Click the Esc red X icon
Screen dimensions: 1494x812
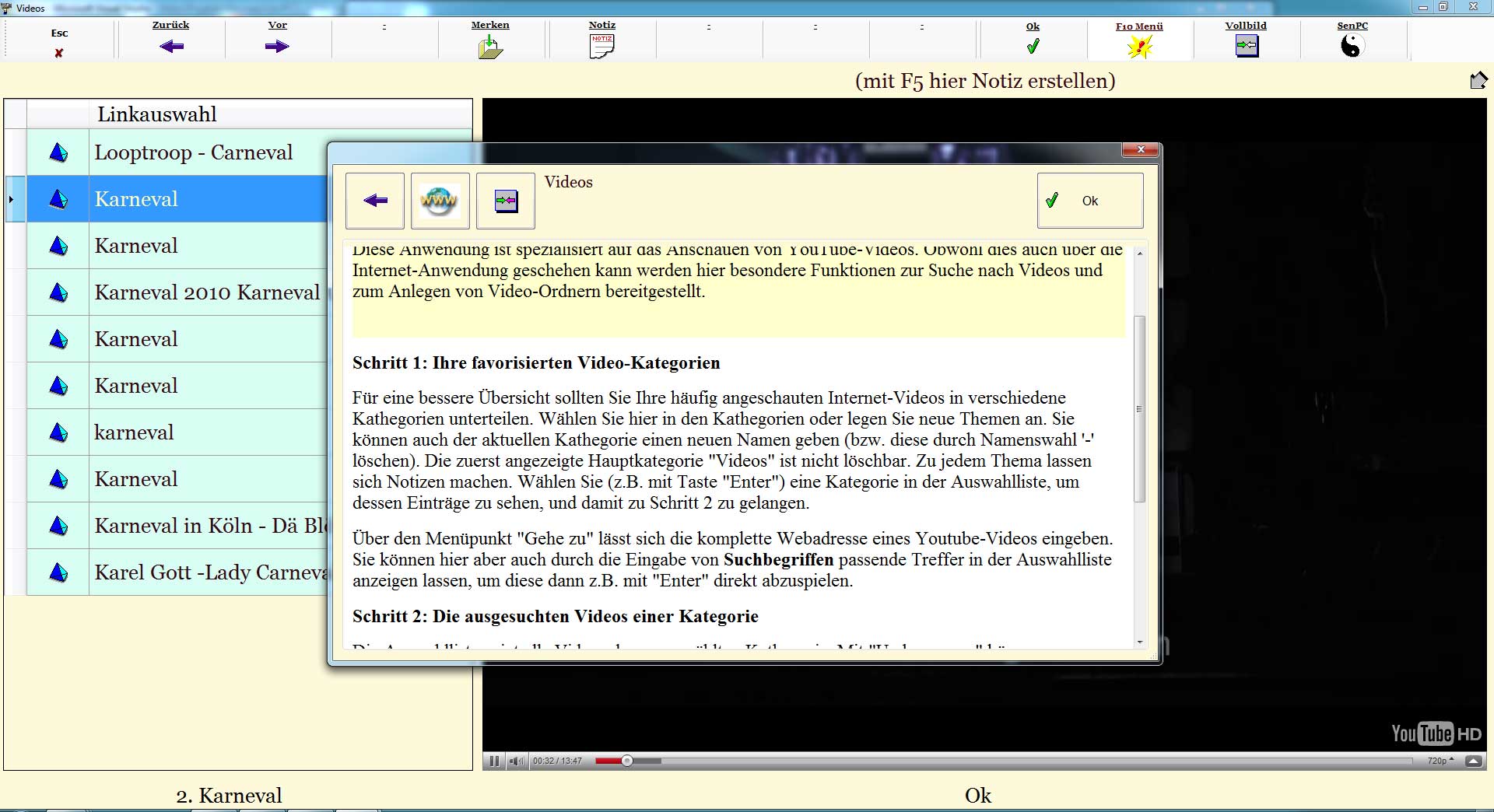(x=59, y=53)
